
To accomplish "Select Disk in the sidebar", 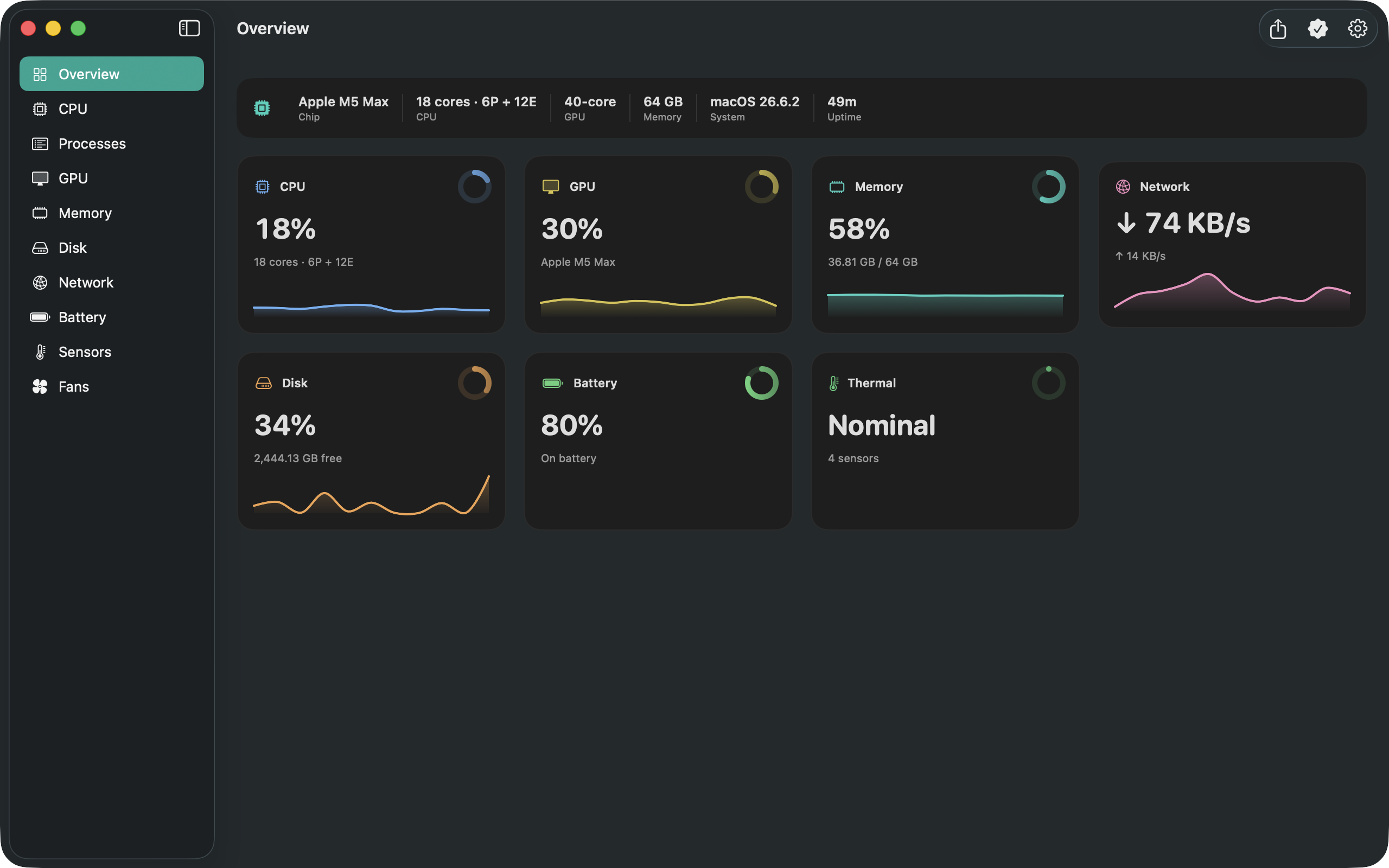I will click(x=111, y=248).
